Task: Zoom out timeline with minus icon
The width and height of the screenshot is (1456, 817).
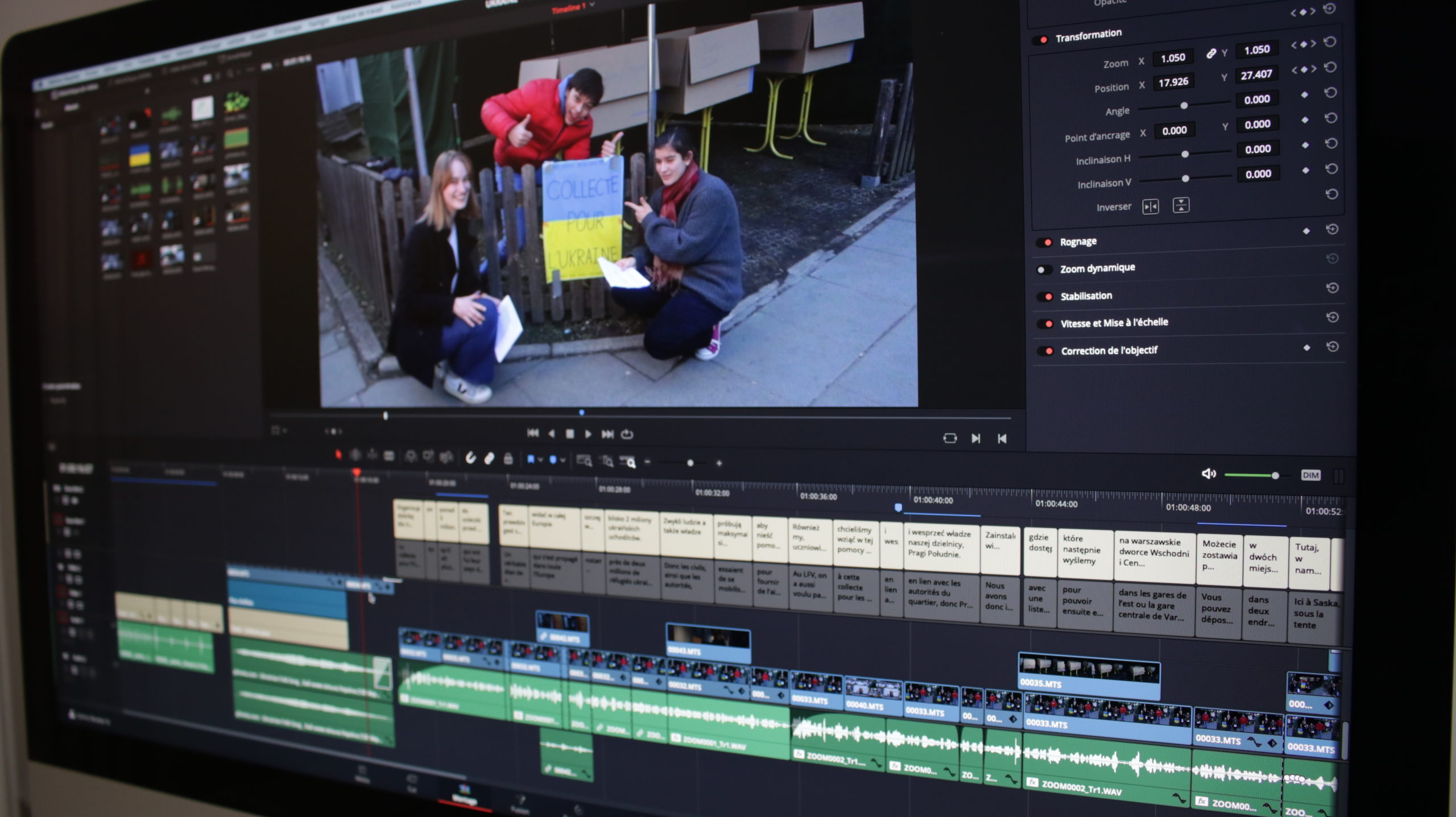Action: pyautogui.click(x=647, y=462)
